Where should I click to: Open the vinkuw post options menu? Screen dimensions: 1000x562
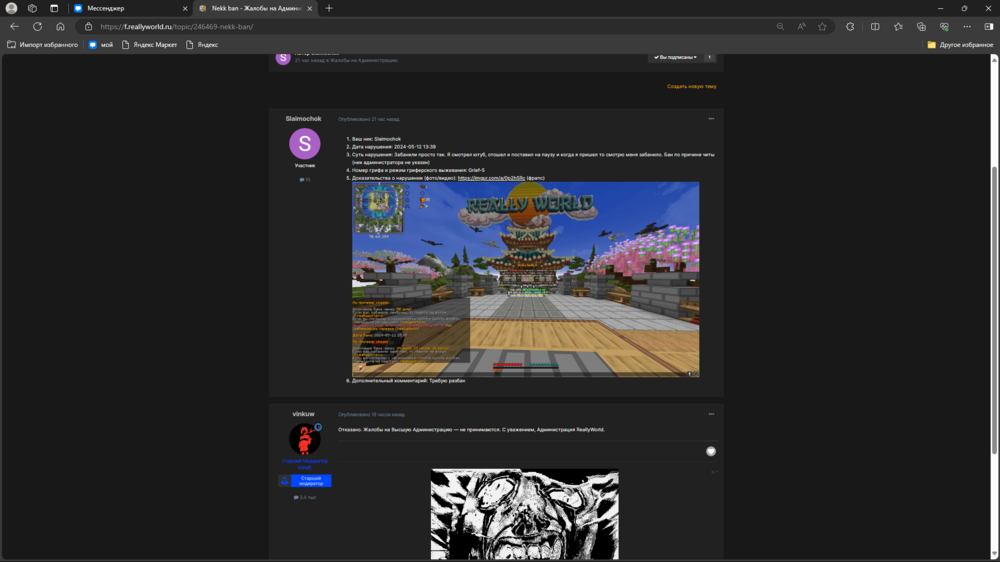(711, 414)
